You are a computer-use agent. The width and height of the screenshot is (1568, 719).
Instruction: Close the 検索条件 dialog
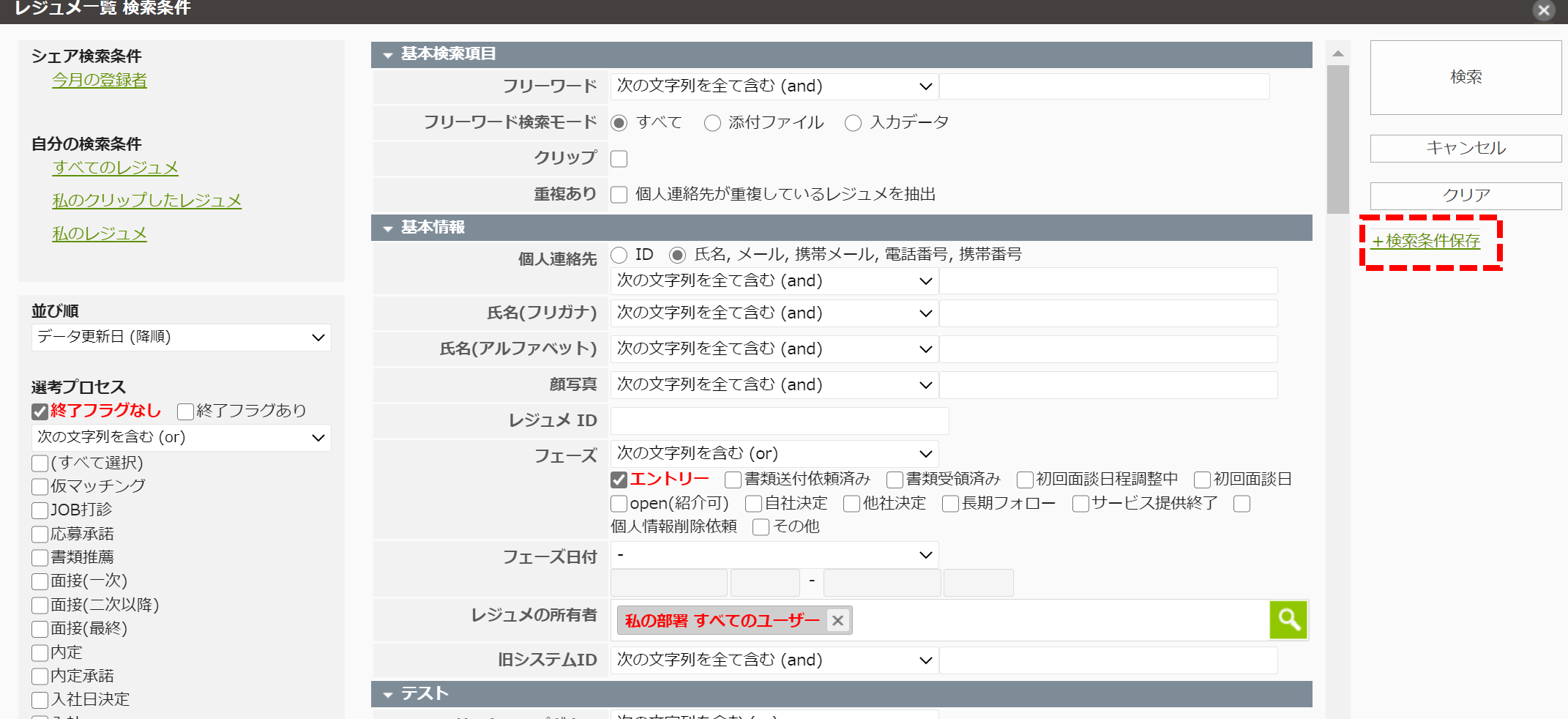[1544, 11]
